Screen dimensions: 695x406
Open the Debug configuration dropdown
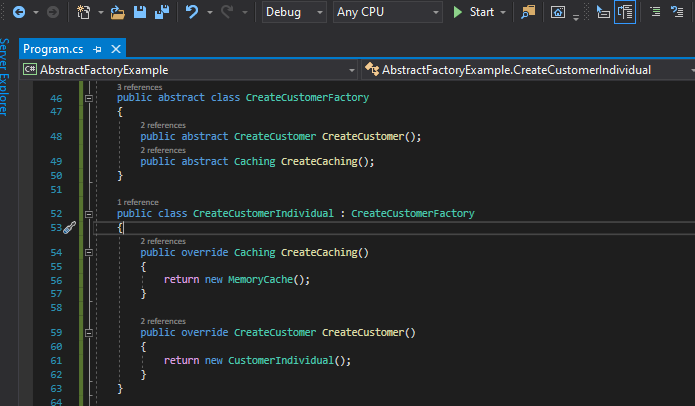coord(294,12)
